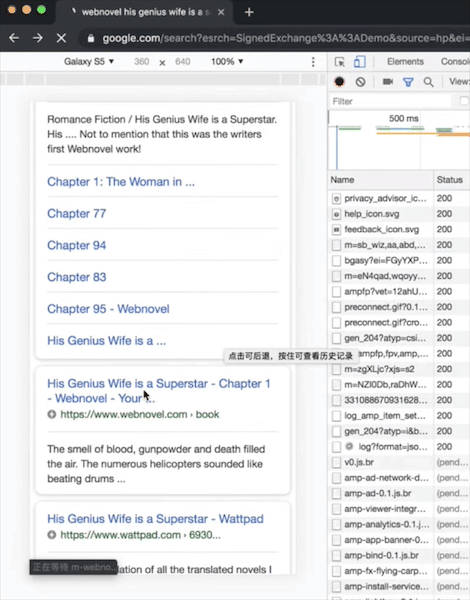
Task: Select the amp-bind-0.1.js.br request row
Action: (x=399, y=555)
